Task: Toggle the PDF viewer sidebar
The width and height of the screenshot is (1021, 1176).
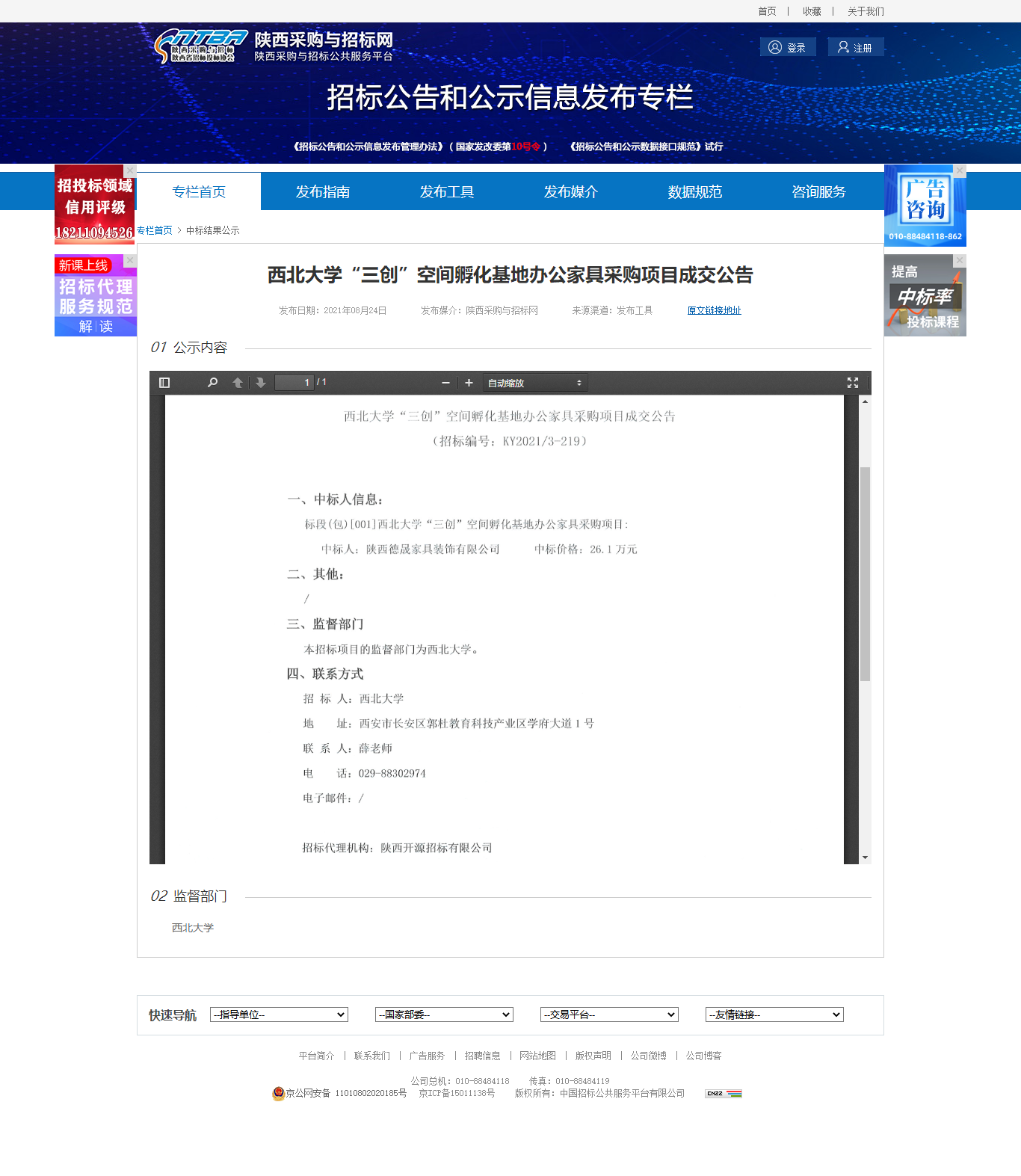Action: (x=164, y=383)
